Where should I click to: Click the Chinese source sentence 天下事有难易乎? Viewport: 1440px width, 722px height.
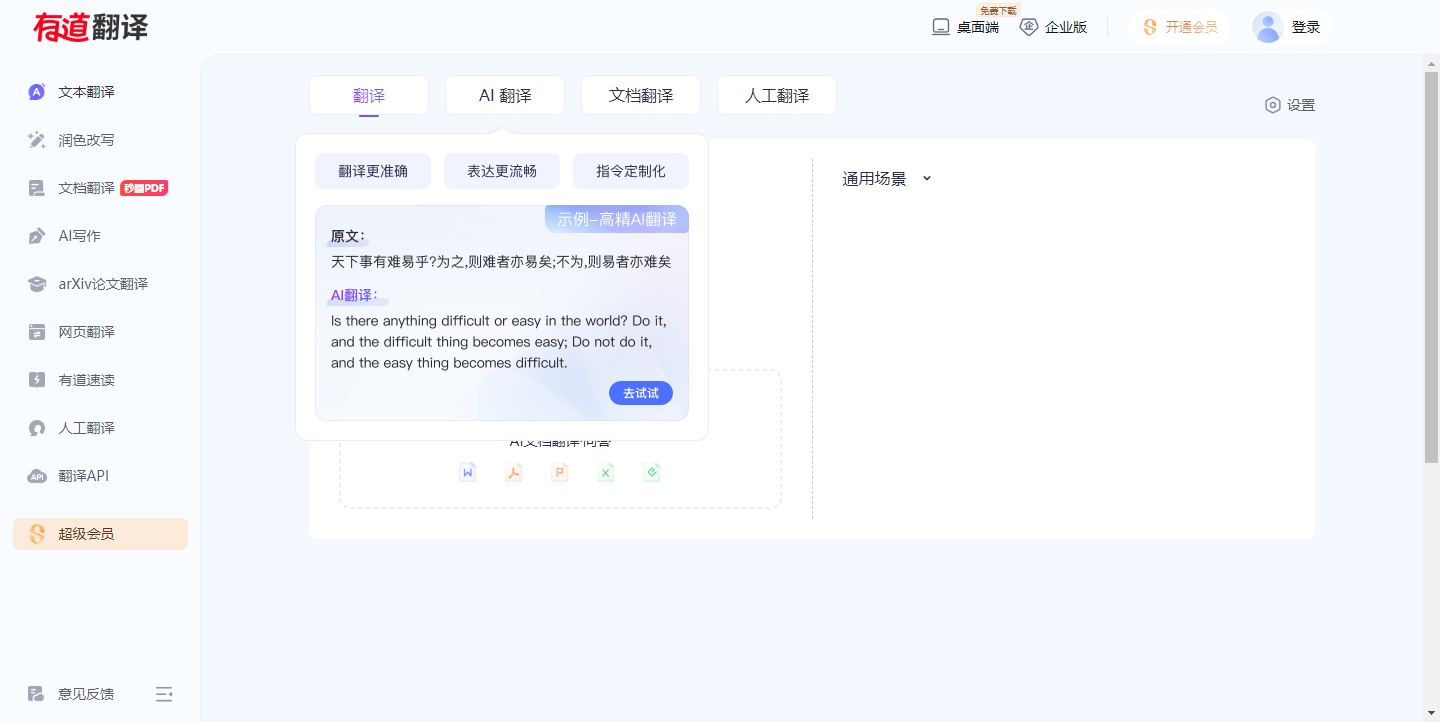[x=501, y=262]
